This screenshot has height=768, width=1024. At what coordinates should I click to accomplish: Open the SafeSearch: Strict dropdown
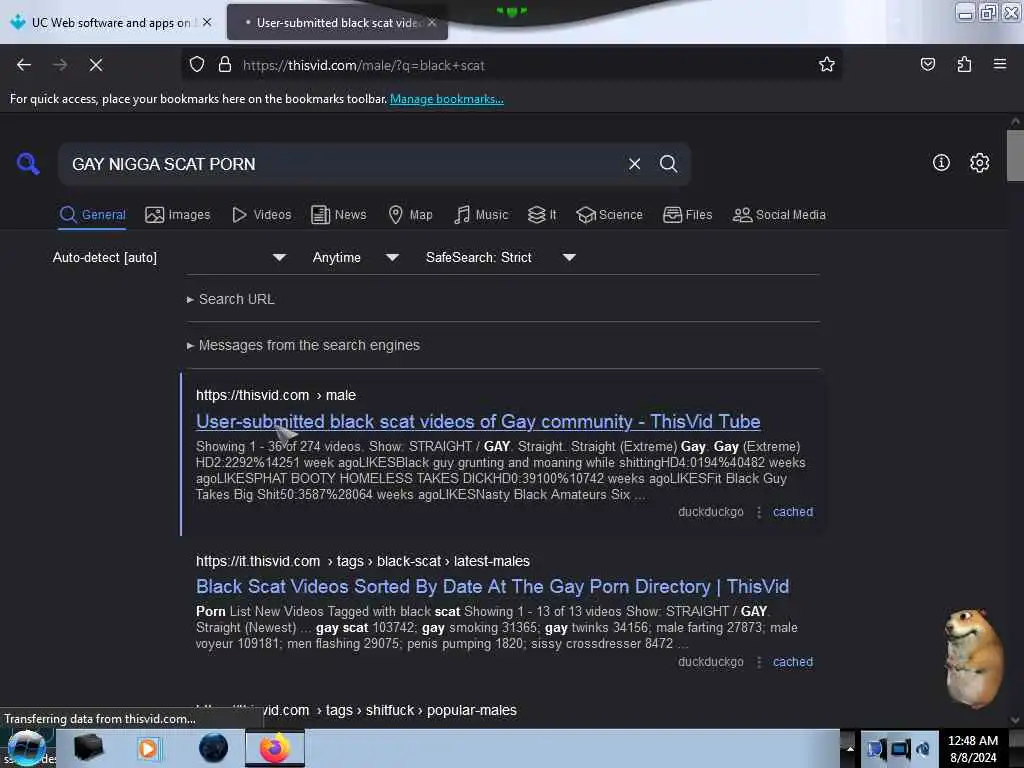tap(501, 257)
